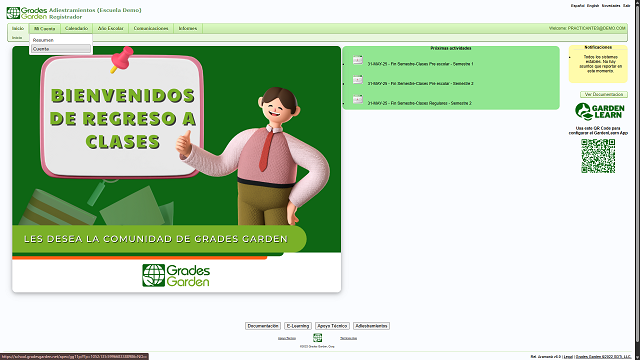Click the Grades Garden logo in header
The width and height of the screenshot is (640, 360).
27,13
